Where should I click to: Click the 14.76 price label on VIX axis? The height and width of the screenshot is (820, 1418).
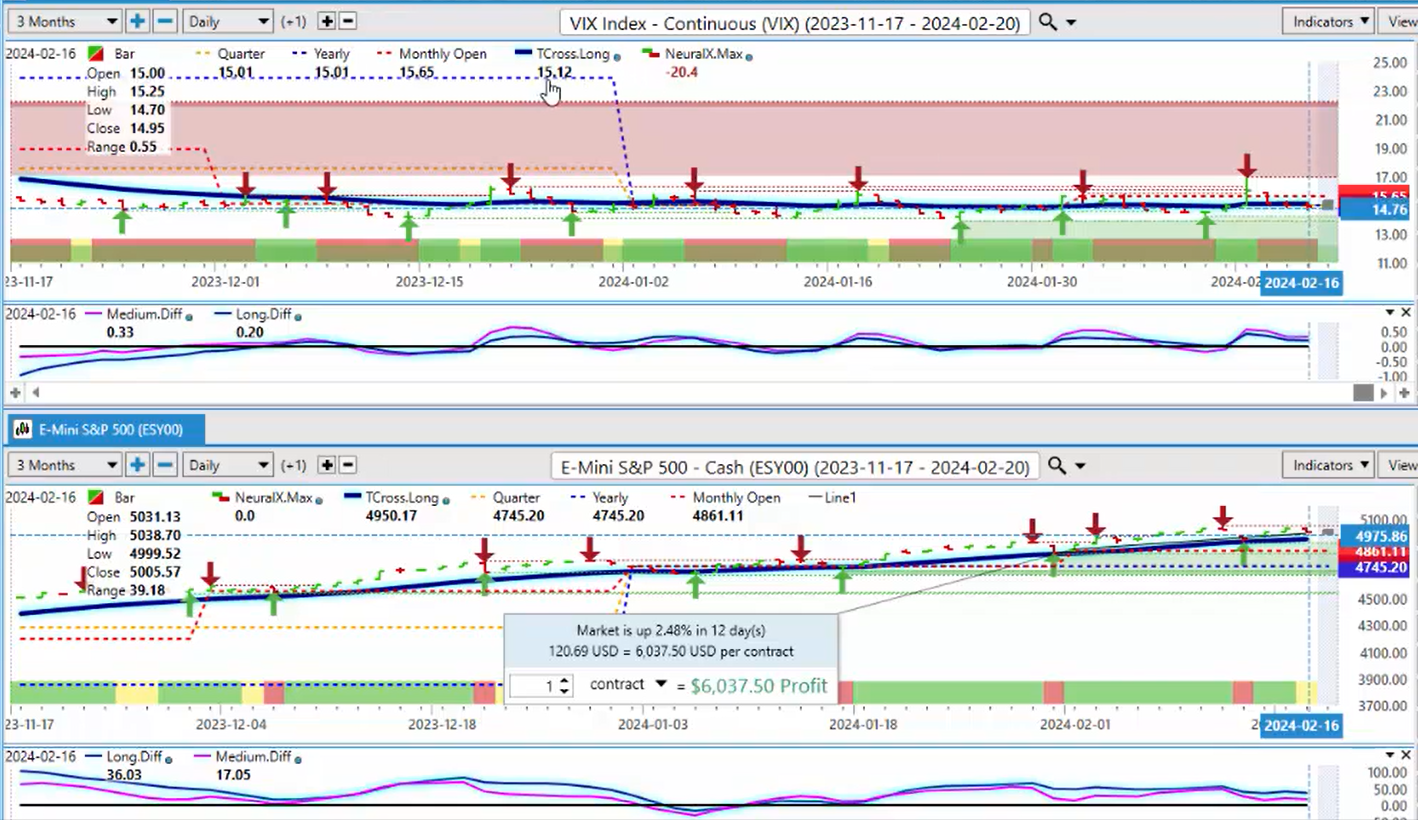[1377, 210]
